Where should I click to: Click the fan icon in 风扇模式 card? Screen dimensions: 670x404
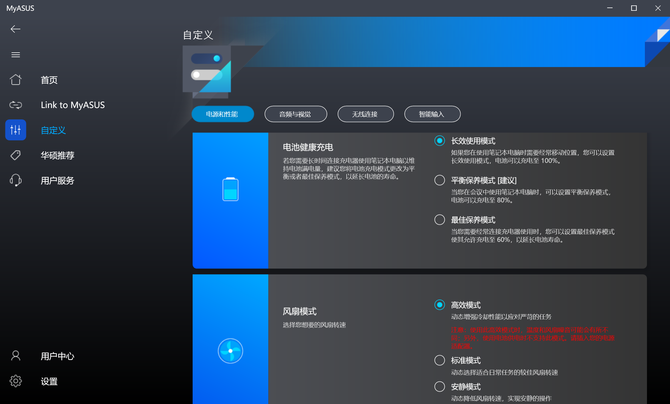pyautogui.click(x=230, y=351)
